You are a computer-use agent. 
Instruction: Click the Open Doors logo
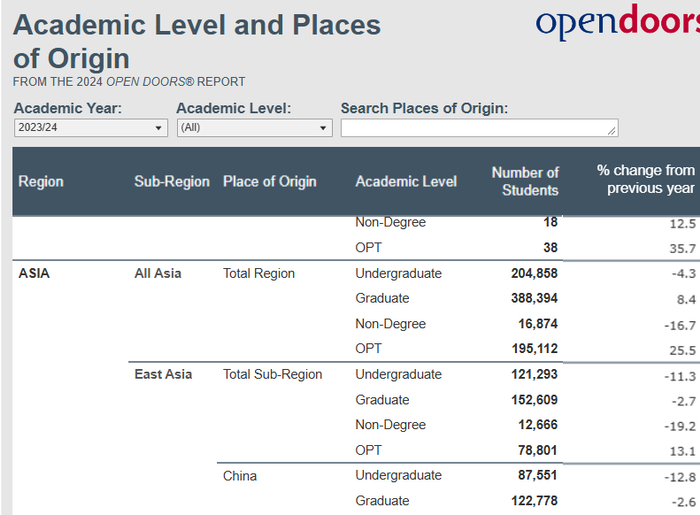point(616,23)
